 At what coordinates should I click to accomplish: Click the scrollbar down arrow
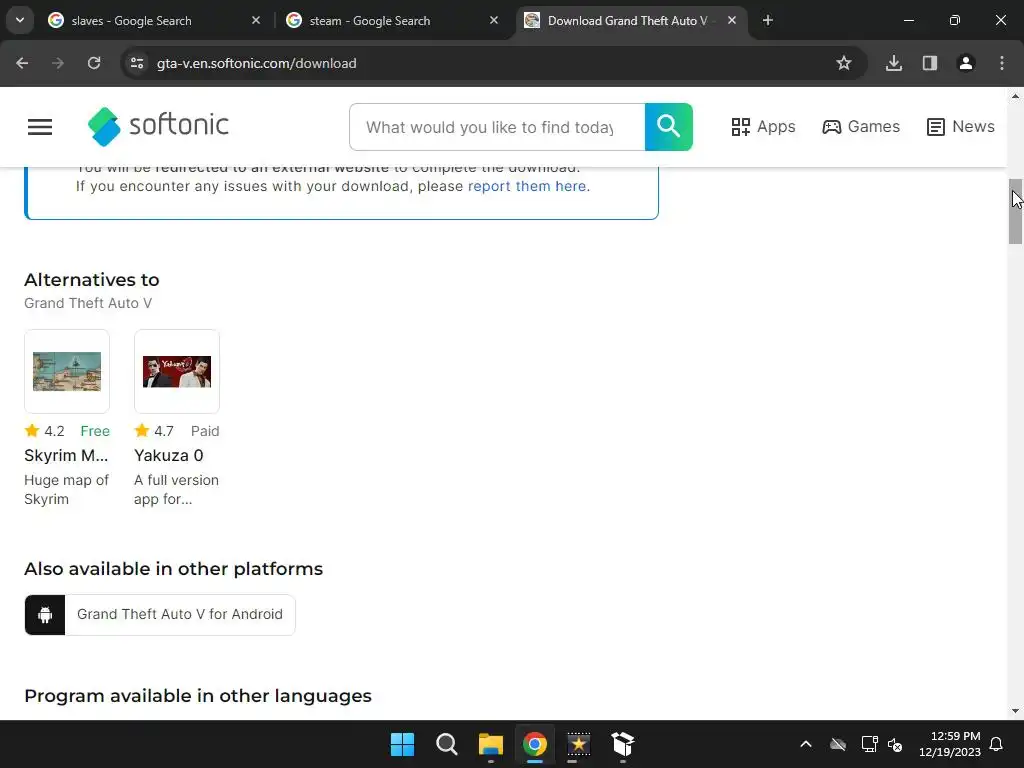(1016, 711)
